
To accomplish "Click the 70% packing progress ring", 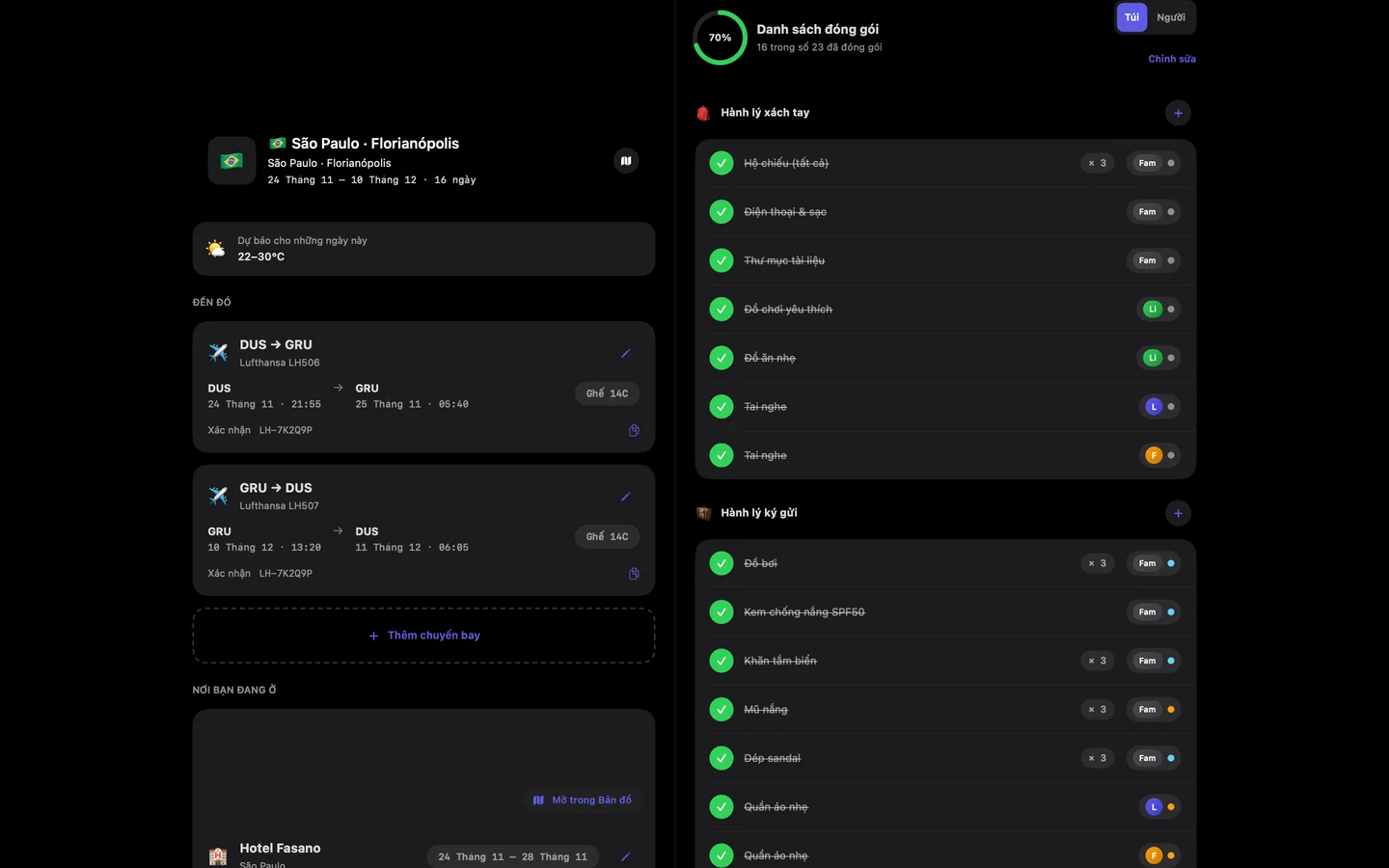I will coord(721,38).
